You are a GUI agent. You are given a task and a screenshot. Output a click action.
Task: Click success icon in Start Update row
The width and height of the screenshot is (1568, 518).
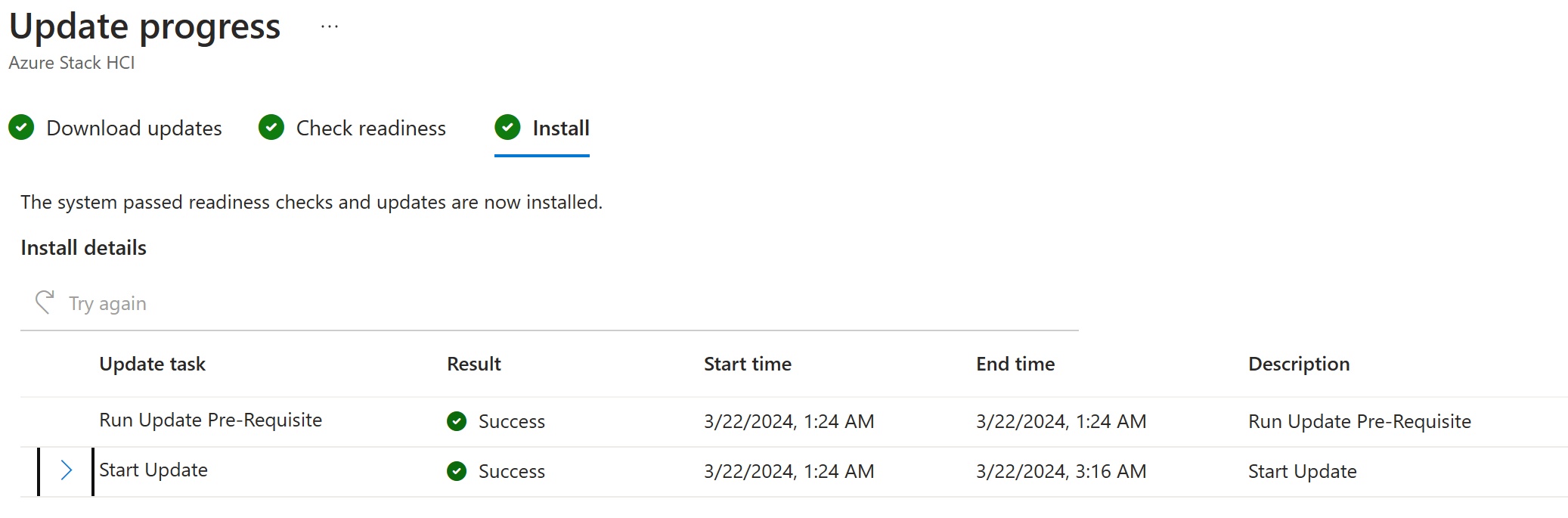(457, 471)
